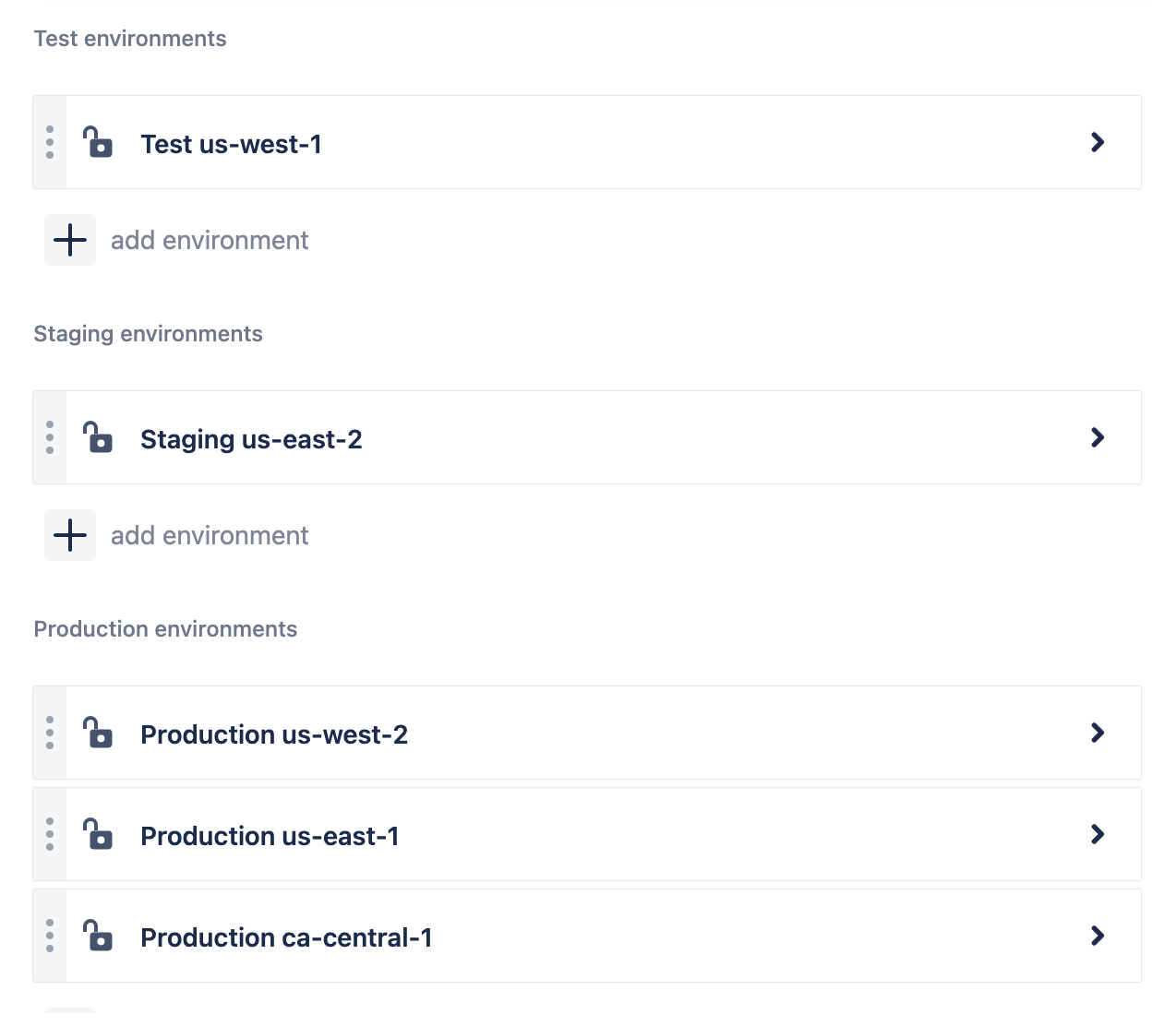Image resolution: width=1176 pixels, height=1026 pixels.
Task: Click the Production environments section header
Action: [x=165, y=628]
